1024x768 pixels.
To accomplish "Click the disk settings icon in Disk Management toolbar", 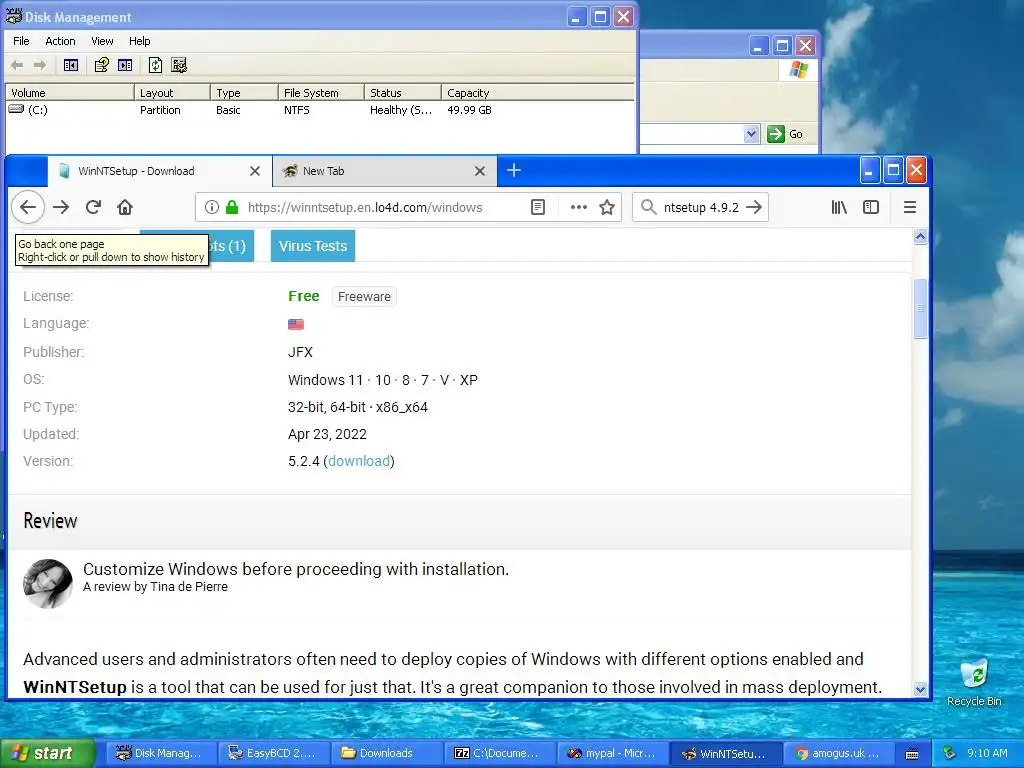I will pos(179,65).
